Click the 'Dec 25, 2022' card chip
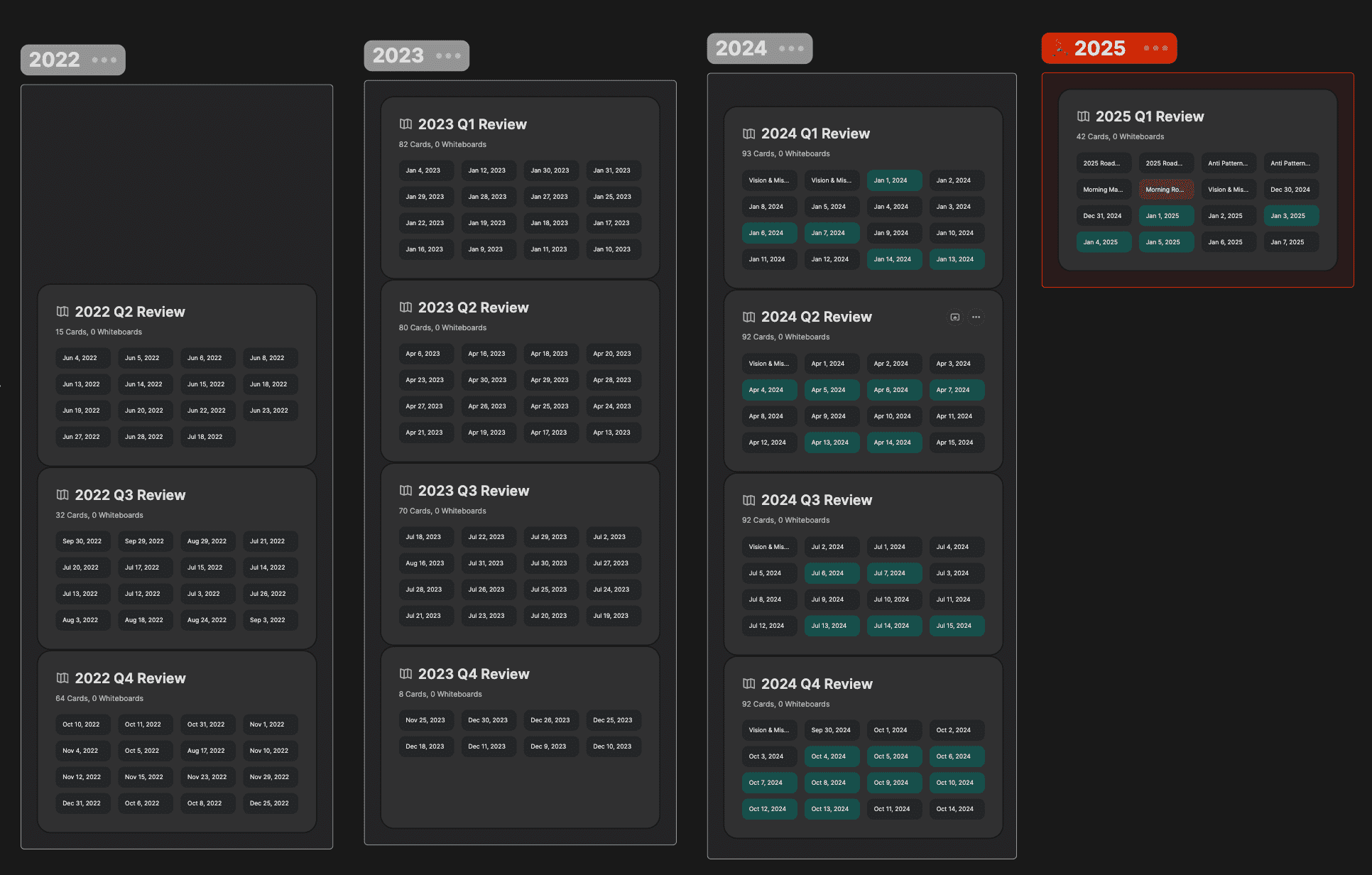This screenshot has height=875, width=1372. [x=271, y=803]
